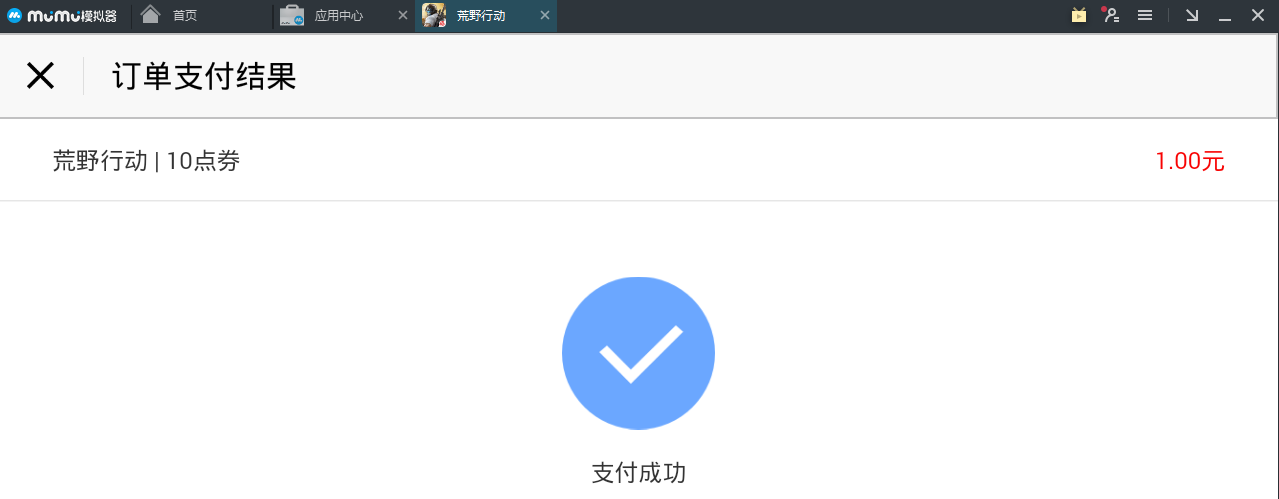This screenshot has width=1279, height=499.
Task: Click the diagonal arrow shrink window icon
Action: pyautogui.click(x=1192, y=15)
